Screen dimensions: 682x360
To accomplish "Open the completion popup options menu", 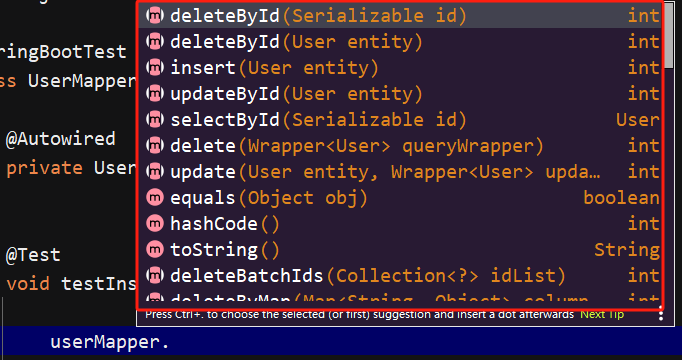I will pos(661,313).
